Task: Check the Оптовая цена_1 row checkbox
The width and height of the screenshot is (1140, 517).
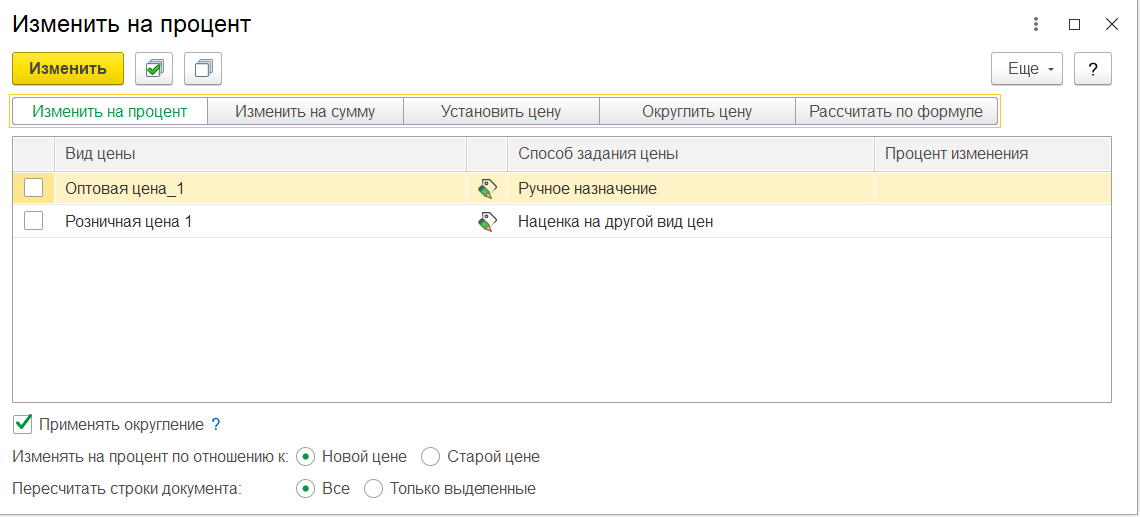Action: click(34, 188)
